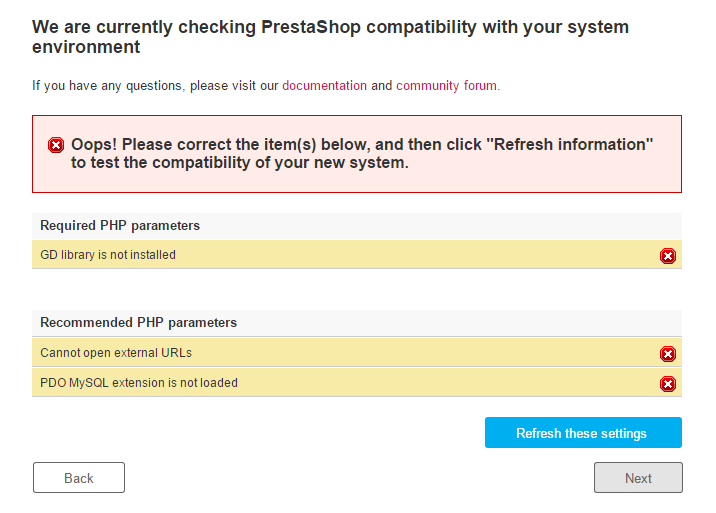Open the documentation link
The height and width of the screenshot is (513, 716).
324,86
